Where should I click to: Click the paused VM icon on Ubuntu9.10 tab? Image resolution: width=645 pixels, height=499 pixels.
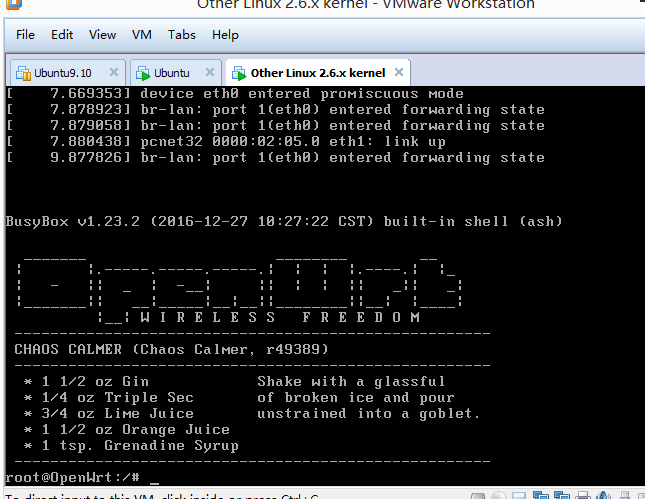pyautogui.click(x=23, y=73)
